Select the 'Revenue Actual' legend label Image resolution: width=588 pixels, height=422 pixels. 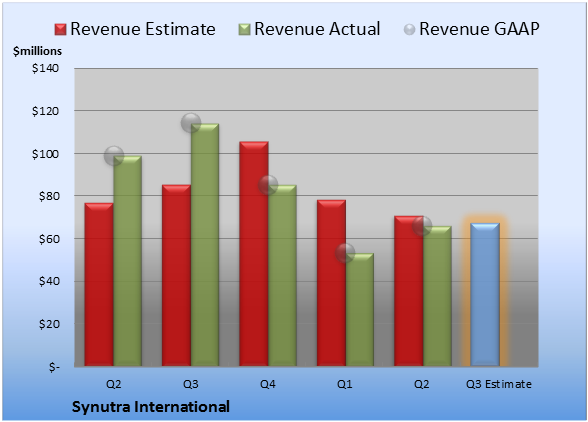317,29
